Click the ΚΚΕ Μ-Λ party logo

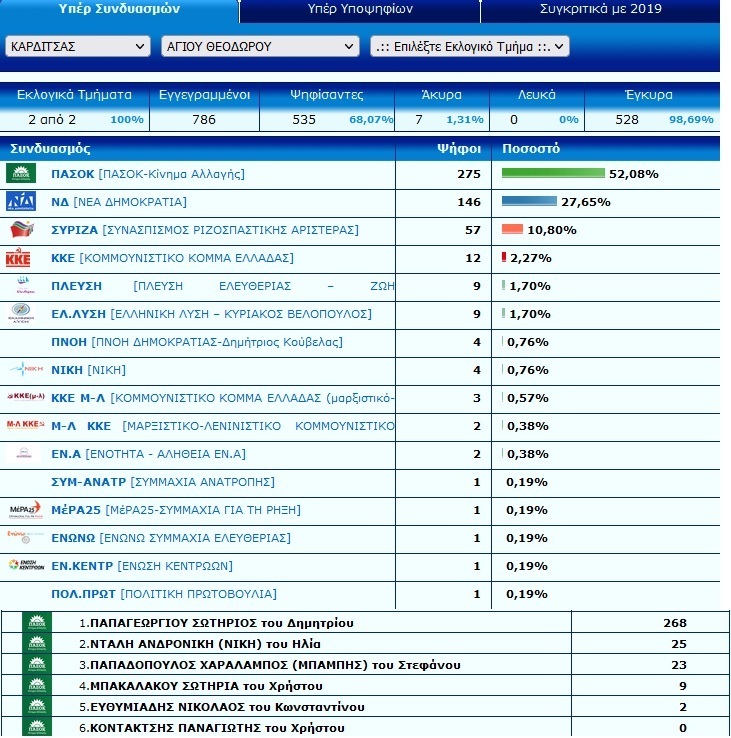[26, 396]
